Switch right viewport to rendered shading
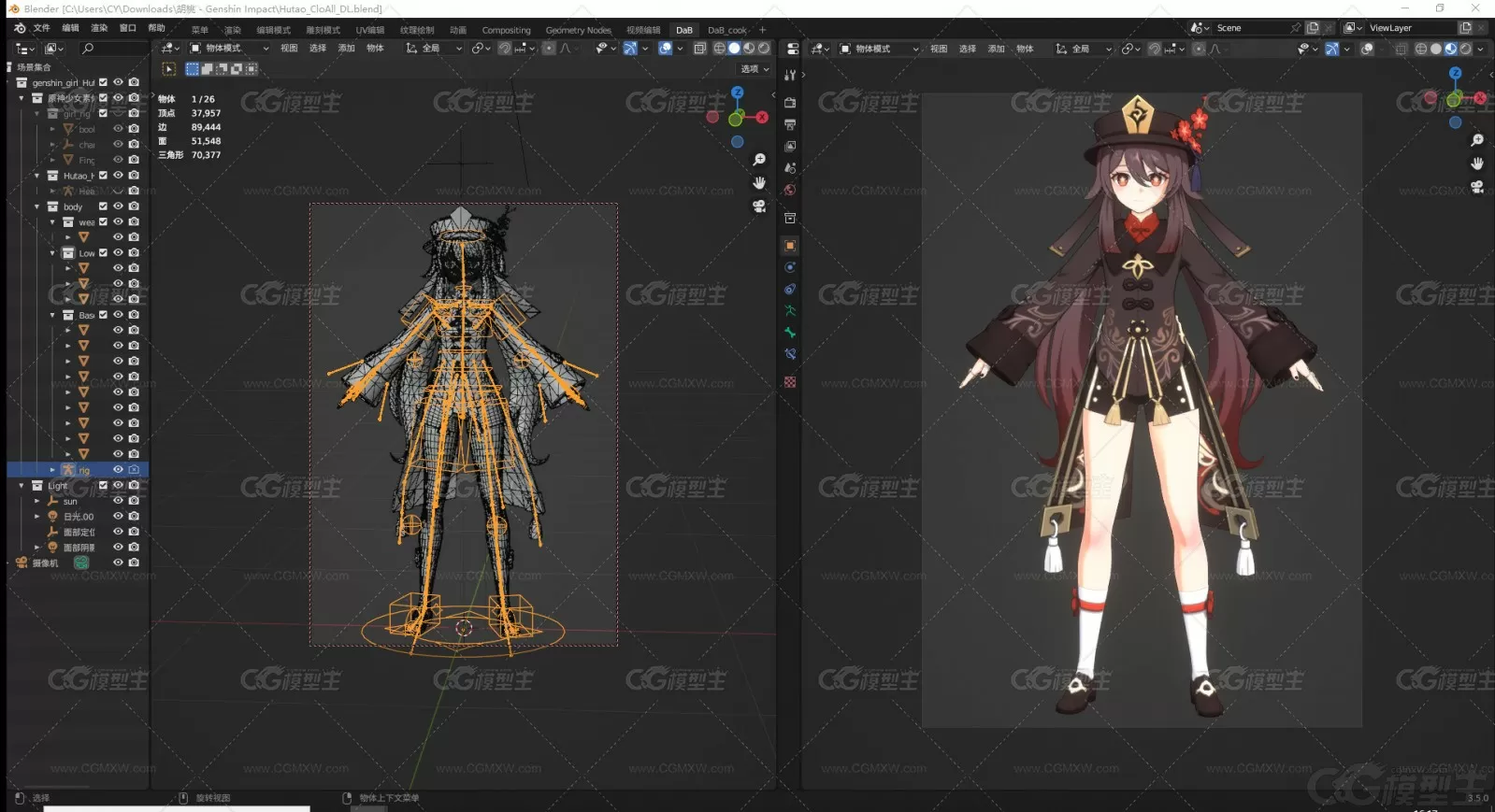The height and width of the screenshot is (812, 1495). [x=1465, y=49]
